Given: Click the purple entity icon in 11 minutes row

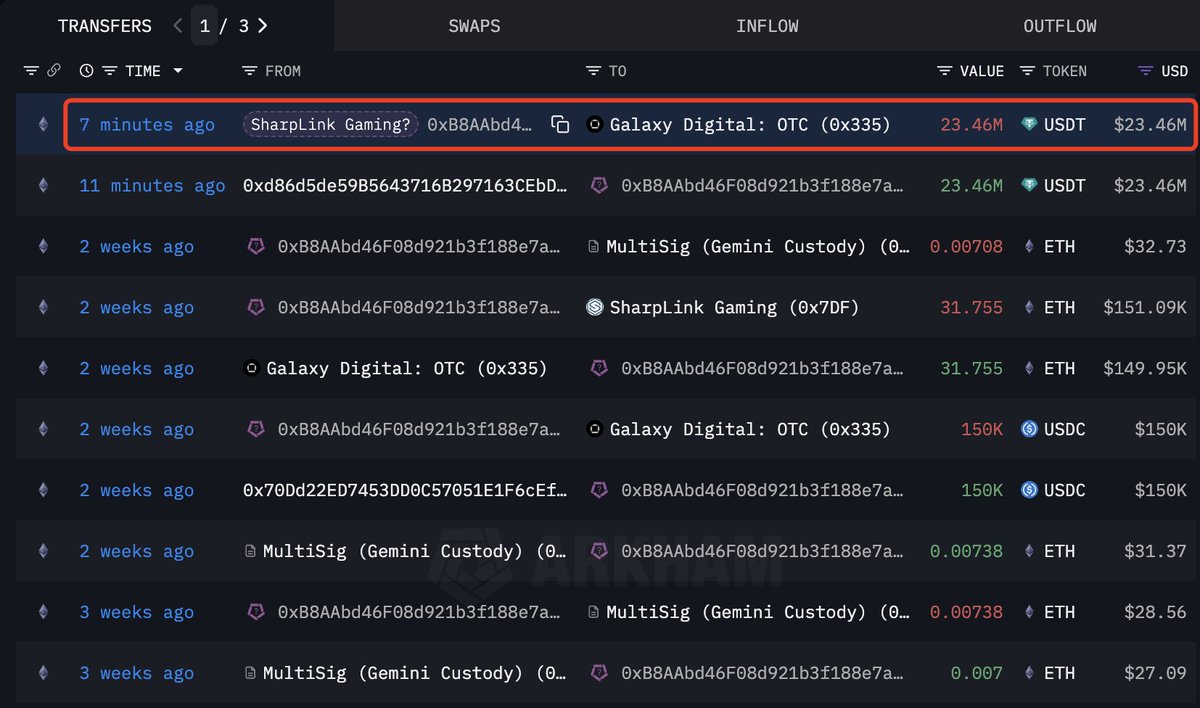Looking at the screenshot, I should [599, 186].
